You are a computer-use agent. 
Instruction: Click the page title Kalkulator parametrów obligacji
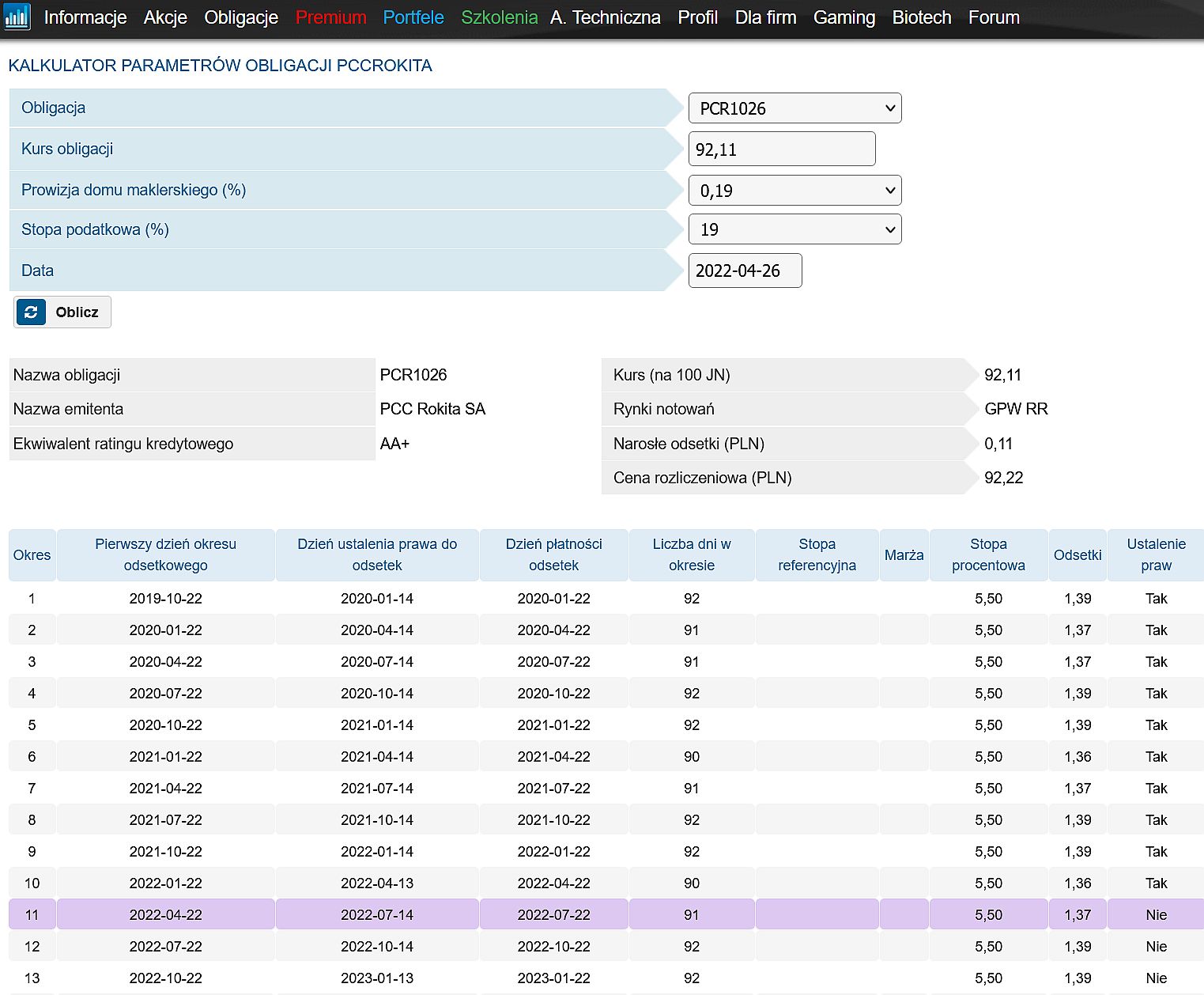point(220,66)
